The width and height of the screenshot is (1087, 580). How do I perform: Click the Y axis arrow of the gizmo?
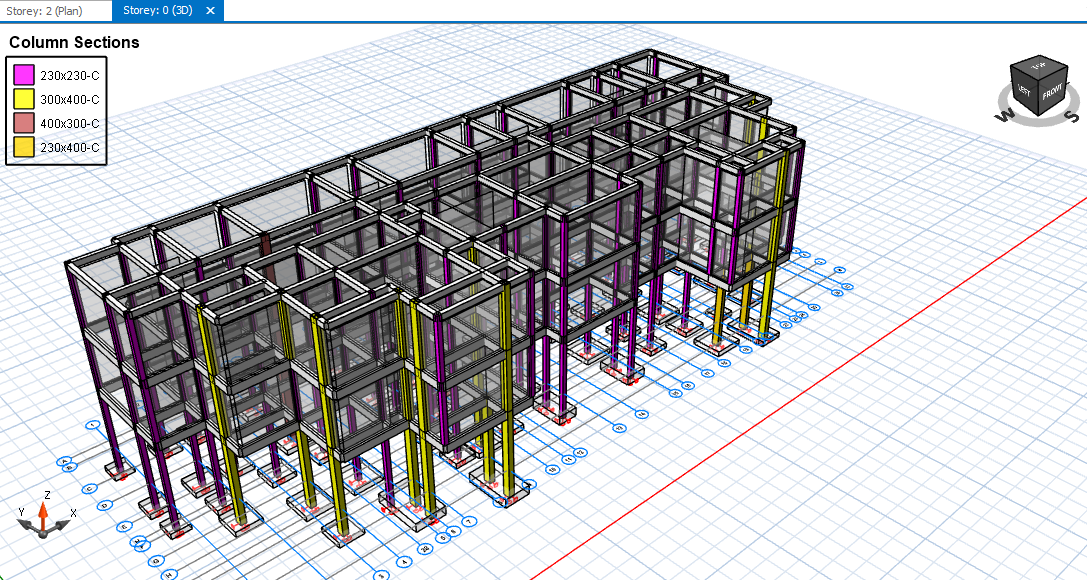pyautogui.click(x=28, y=523)
